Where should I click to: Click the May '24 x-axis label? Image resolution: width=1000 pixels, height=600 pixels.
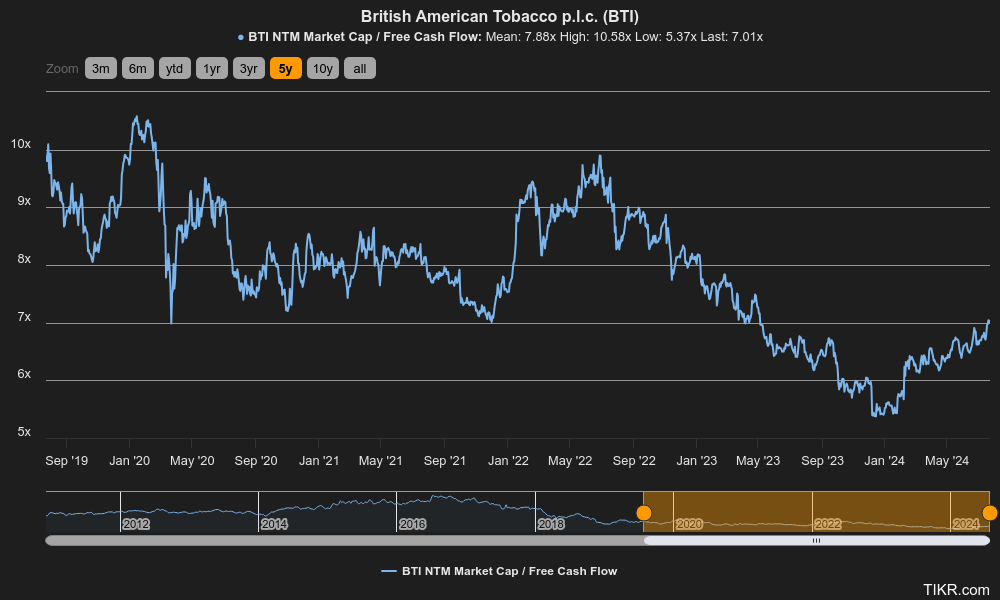947,460
